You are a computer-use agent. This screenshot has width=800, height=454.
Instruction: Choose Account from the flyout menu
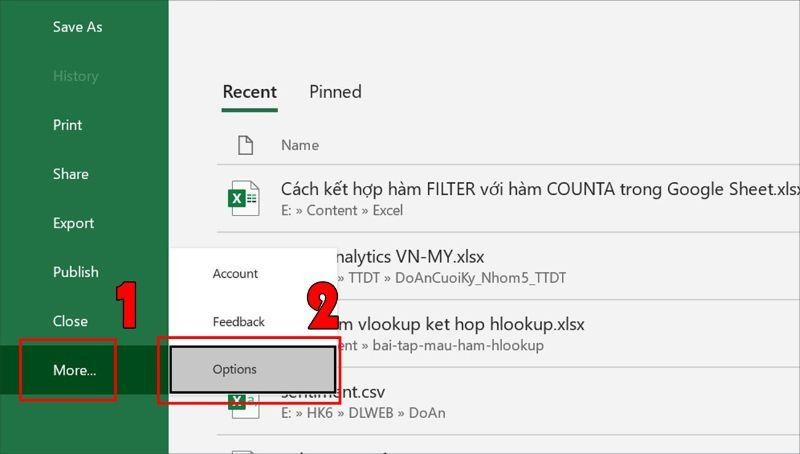tap(235, 273)
